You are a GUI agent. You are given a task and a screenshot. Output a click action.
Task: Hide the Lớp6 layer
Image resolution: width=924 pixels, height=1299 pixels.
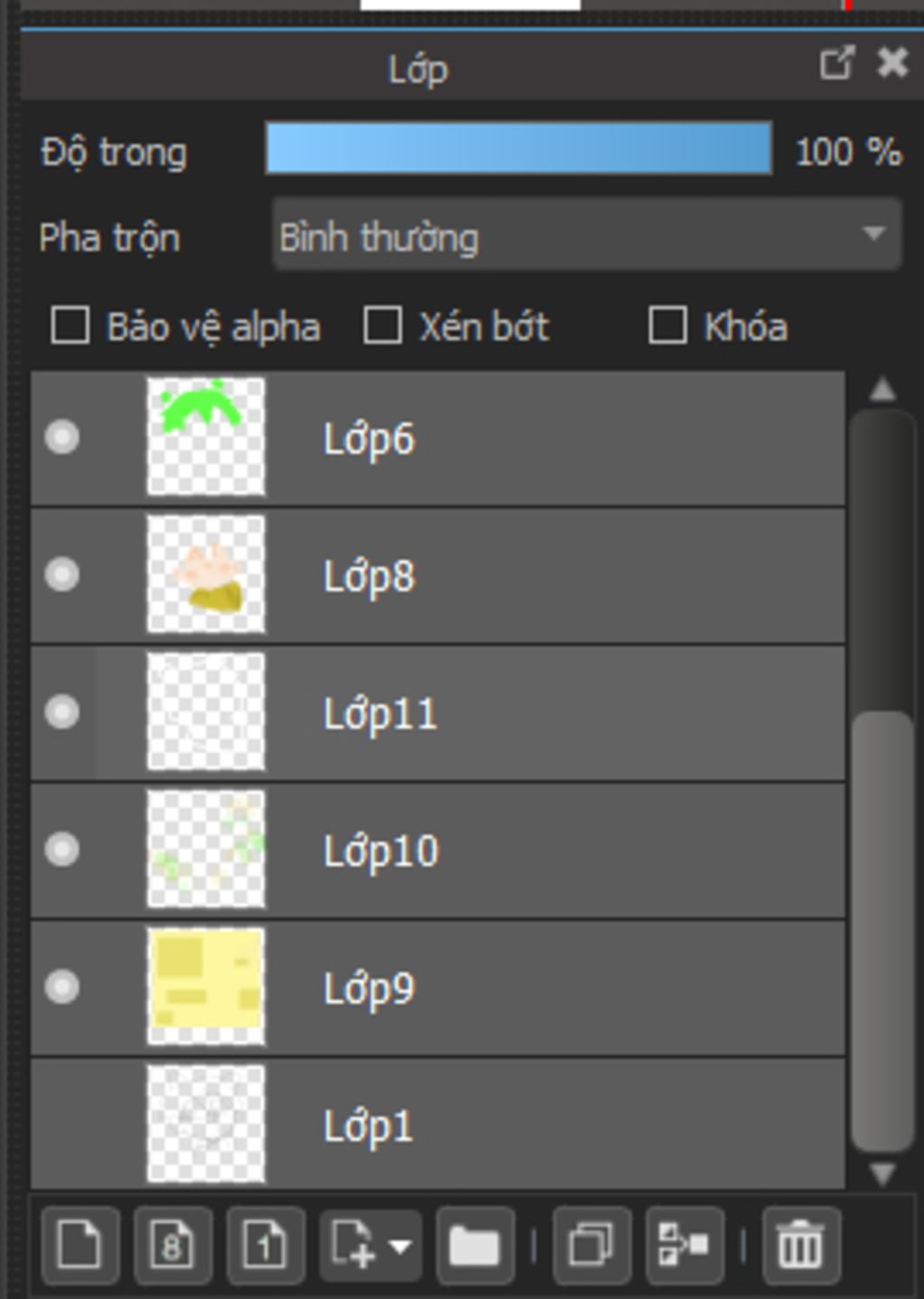pyautogui.click(x=62, y=438)
